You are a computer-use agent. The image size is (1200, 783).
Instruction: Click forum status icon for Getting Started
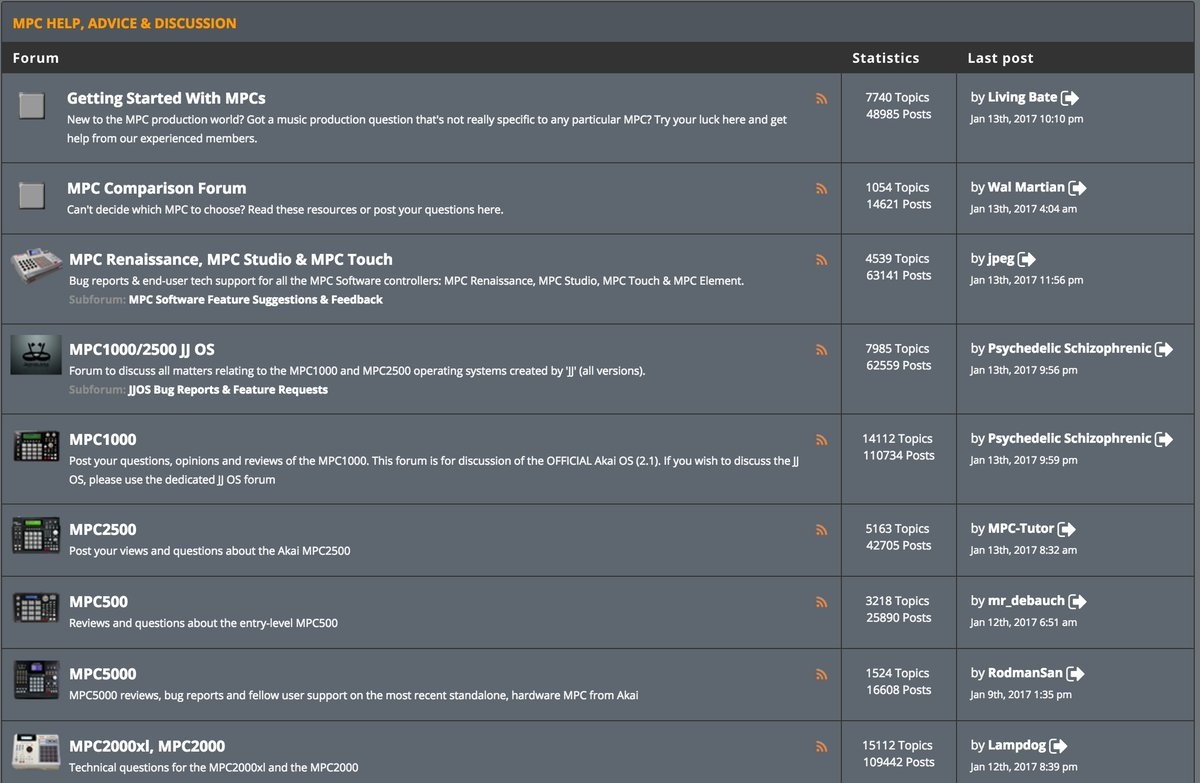pyautogui.click(x=33, y=105)
